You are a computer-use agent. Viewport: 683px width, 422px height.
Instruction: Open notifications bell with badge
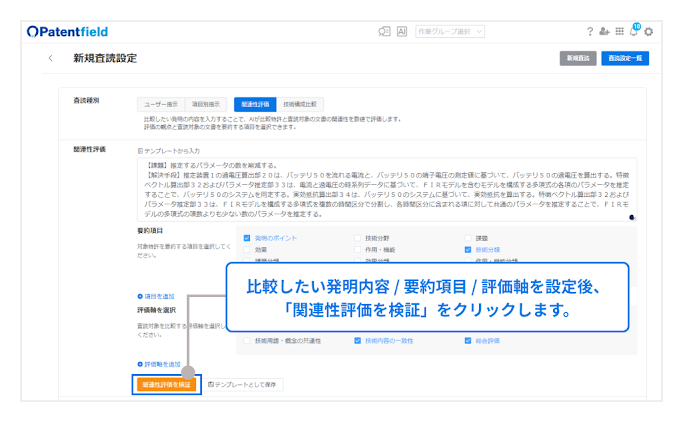click(633, 32)
